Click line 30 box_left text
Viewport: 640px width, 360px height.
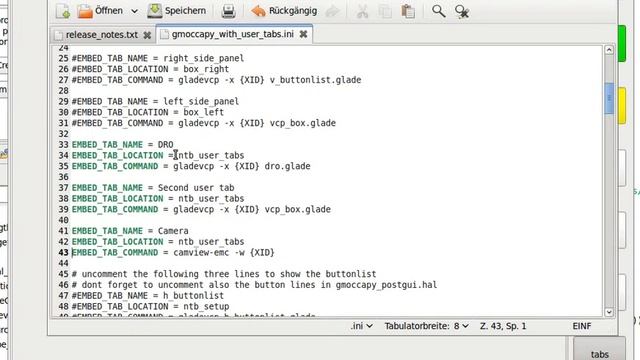tap(204, 112)
